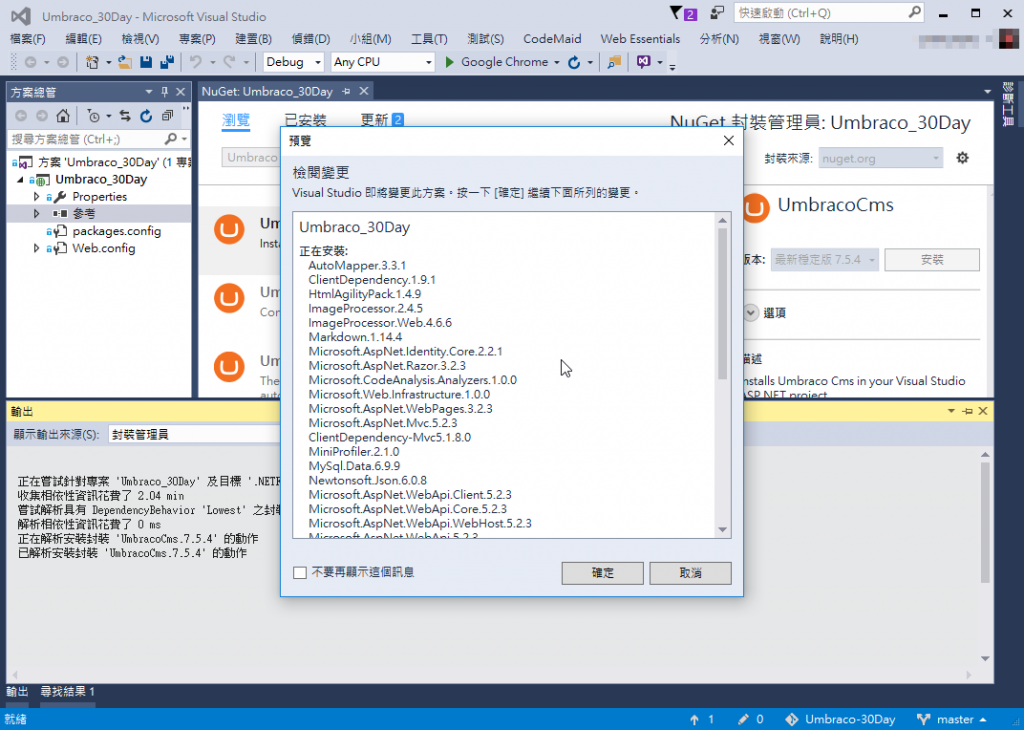Open the Solution Explorer window position dropdown
Image resolution: width=1024 pixels, height=730 pixels.
[x=148, y=92]
